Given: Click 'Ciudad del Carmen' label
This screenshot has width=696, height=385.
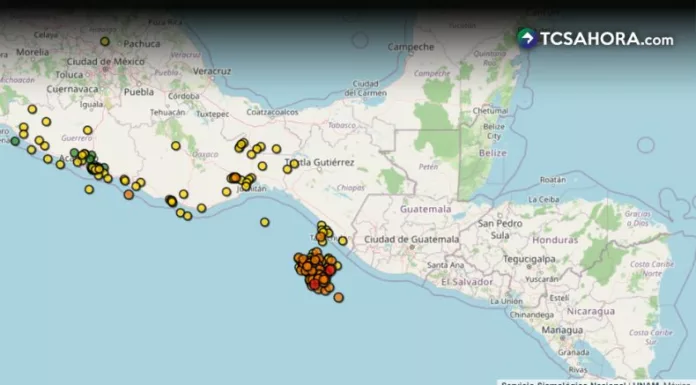Looking at the screenshot, I should click(x=366, y=88).
